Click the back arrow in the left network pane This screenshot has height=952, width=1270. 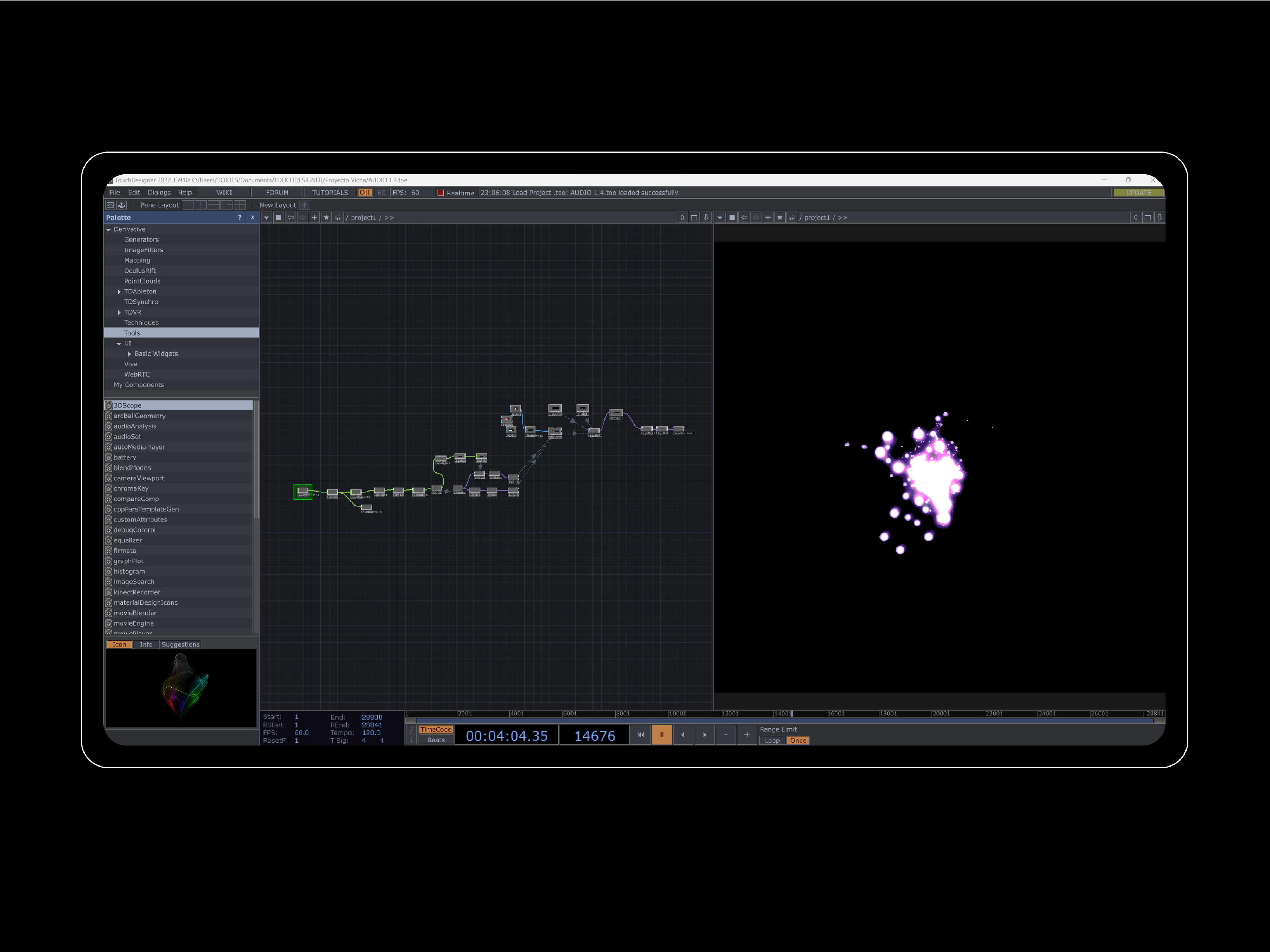pyautogui.click(x=290, y=217)
